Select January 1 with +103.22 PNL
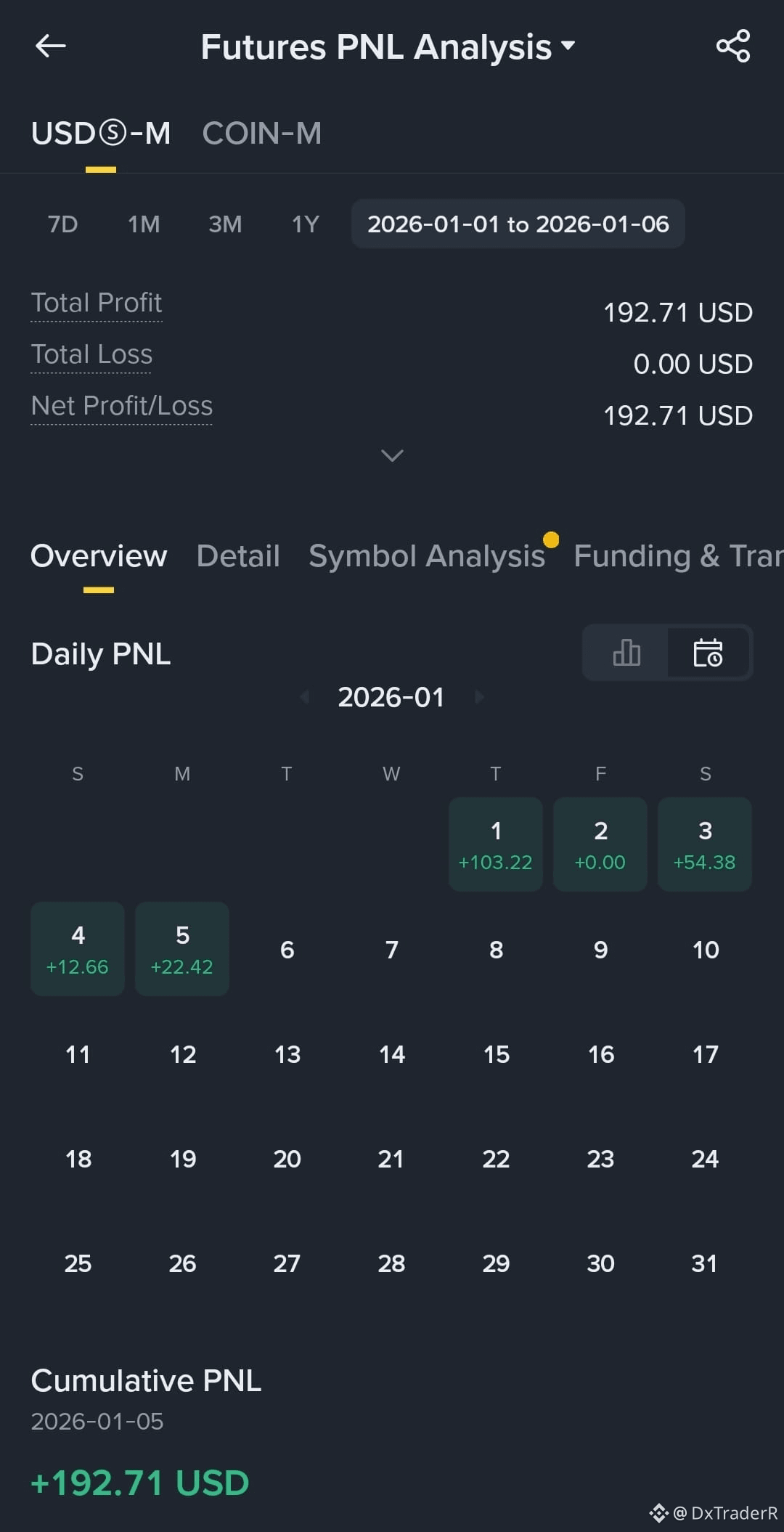The height and width of the screenshot is (1532, 784). click(496, 844)
